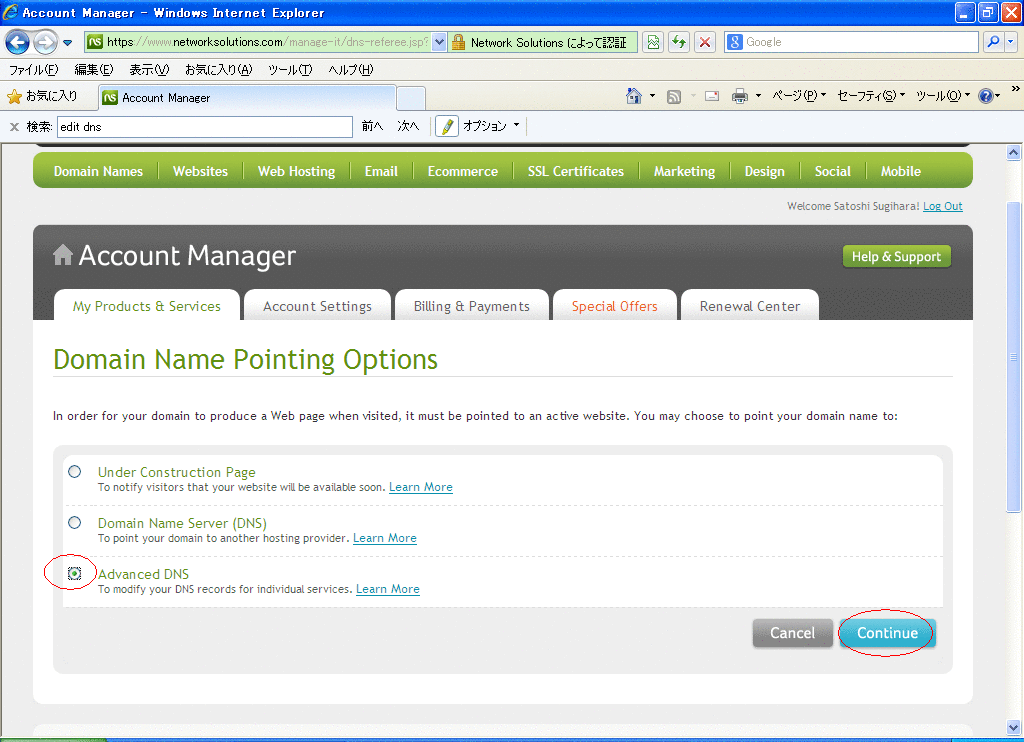Expand the address bar history dropdown
Image resolution: width=1024 pixels, height=742 pixels.
coord(439,42)
